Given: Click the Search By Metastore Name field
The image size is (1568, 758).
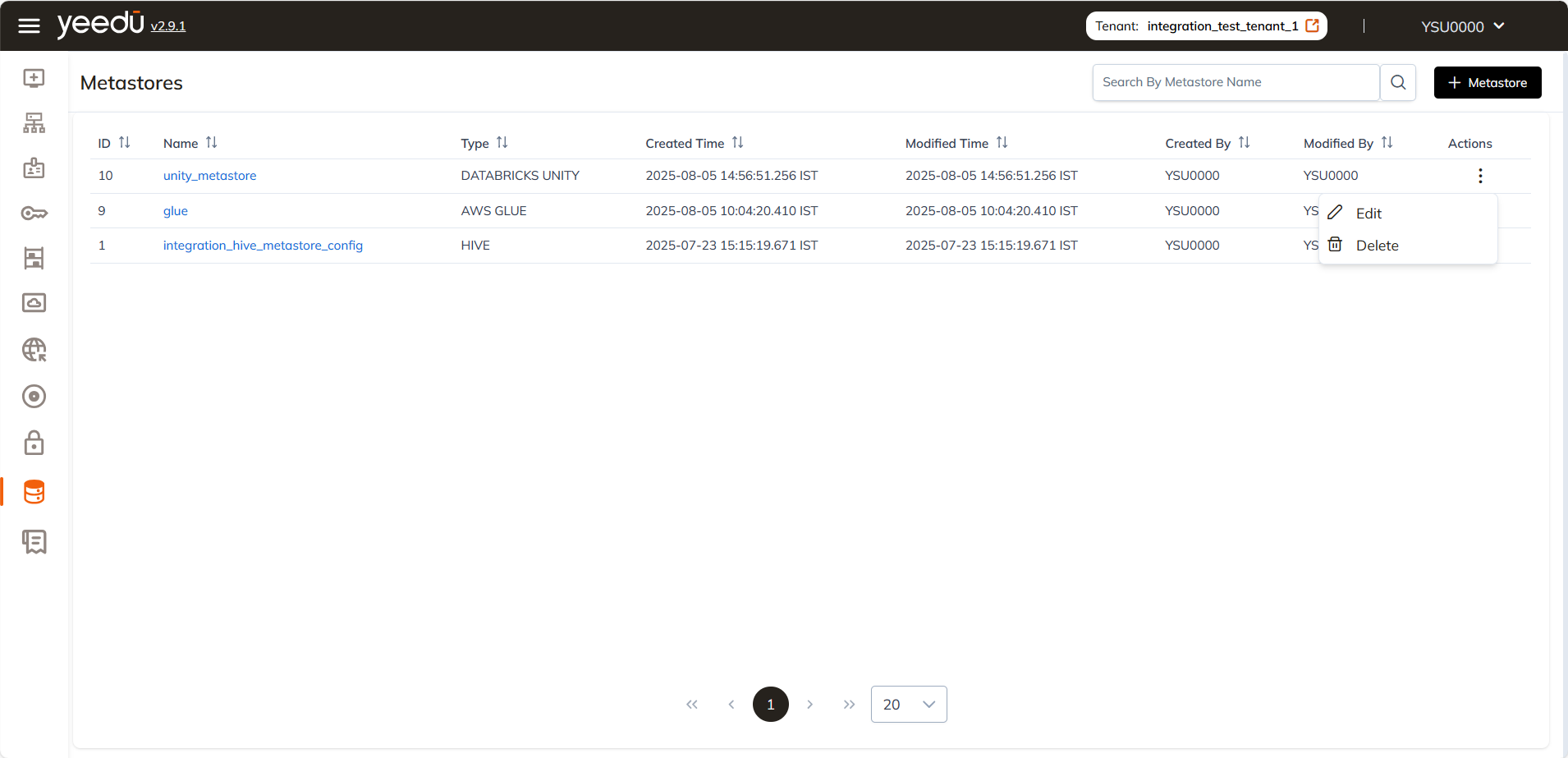Looking at the screenshot, I should coord(1235,82).
